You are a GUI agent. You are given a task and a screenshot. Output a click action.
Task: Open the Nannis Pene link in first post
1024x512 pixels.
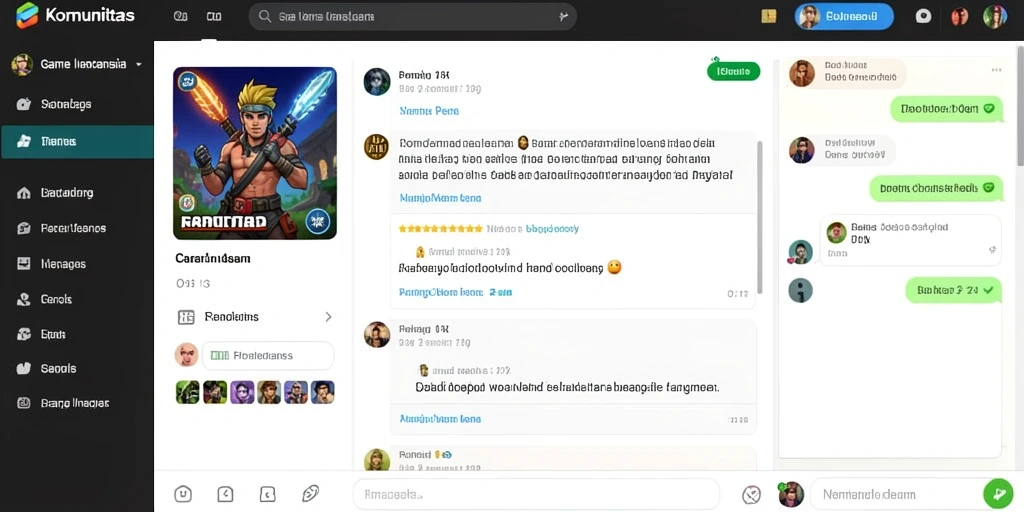[429, 111]
